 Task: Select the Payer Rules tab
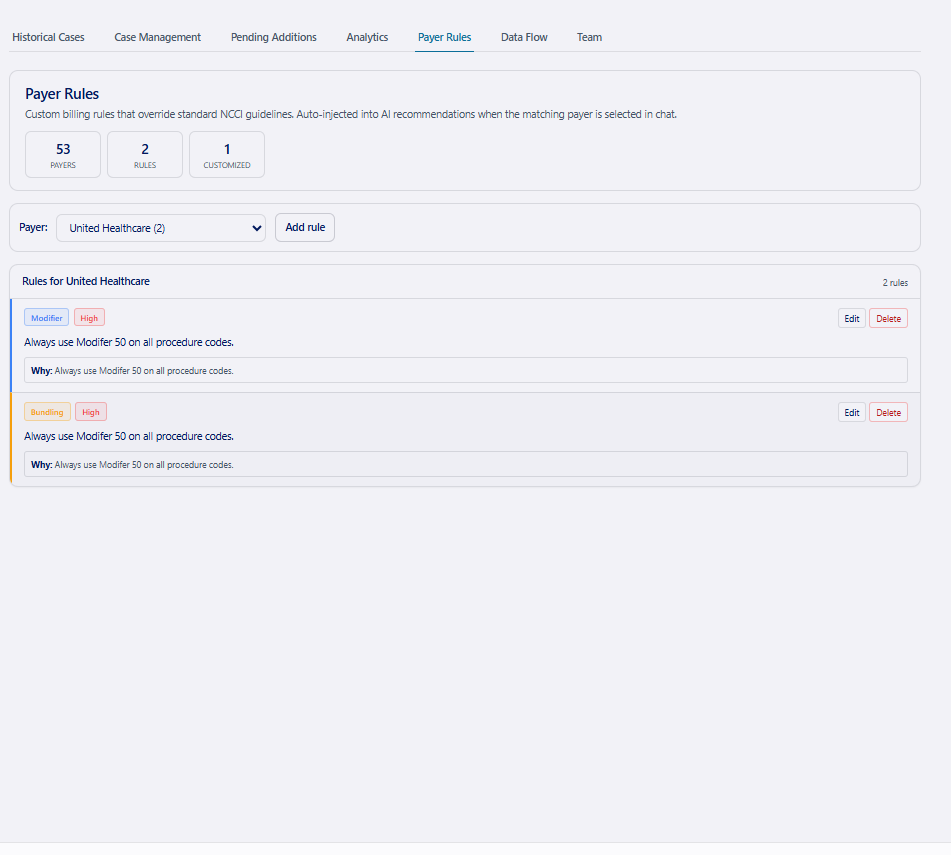point(445,37)
